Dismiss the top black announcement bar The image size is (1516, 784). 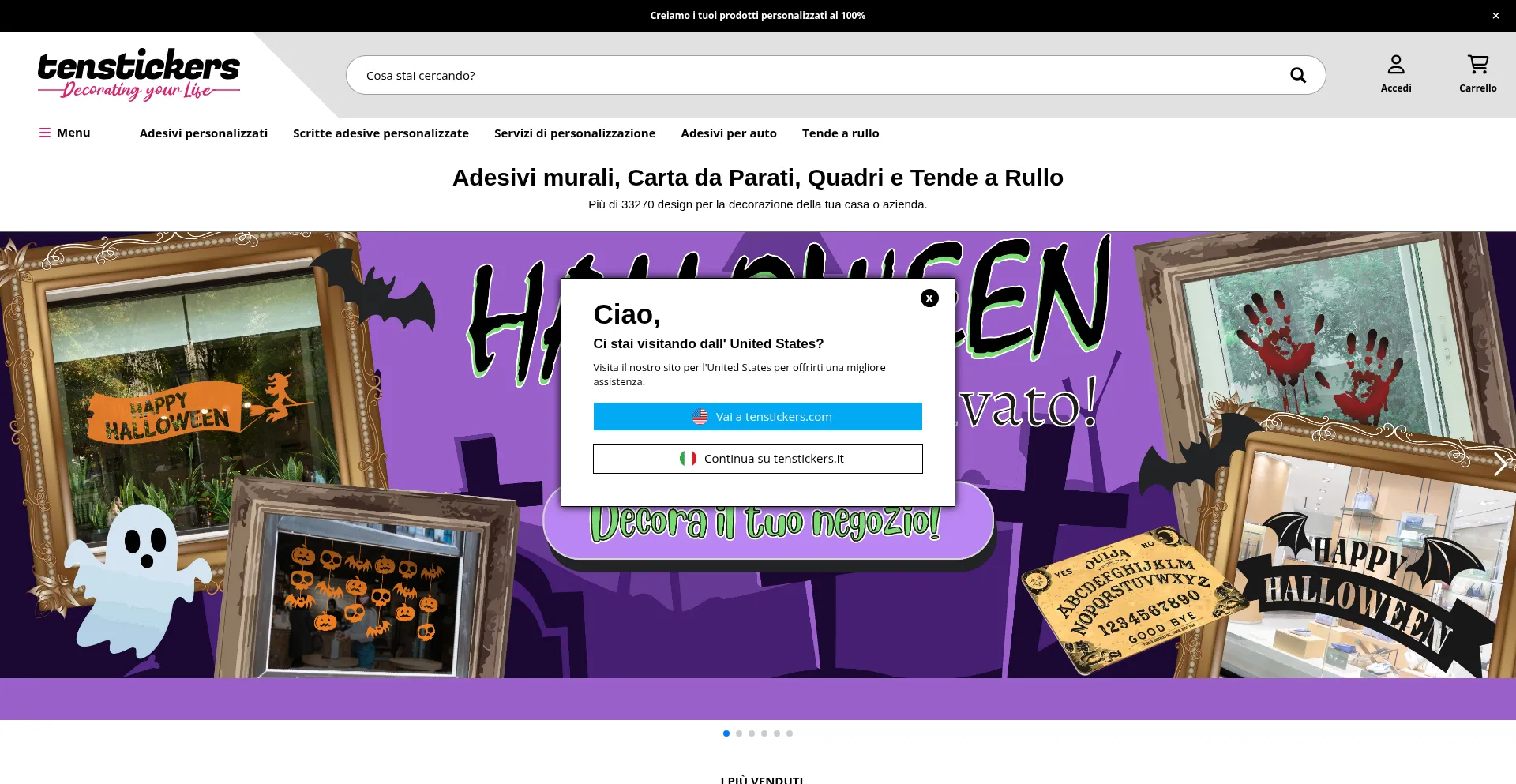(x=1495, y=16)
